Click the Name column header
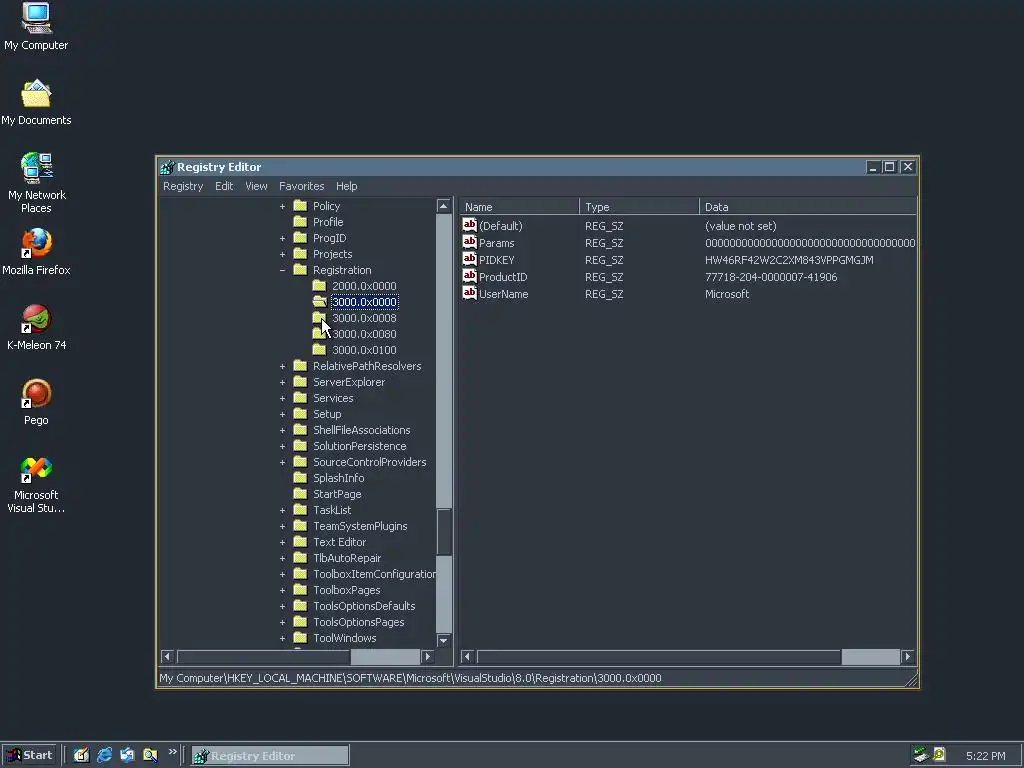Image resolution: width=1024 pixels, height=768 pixels. tap(519, 207)
